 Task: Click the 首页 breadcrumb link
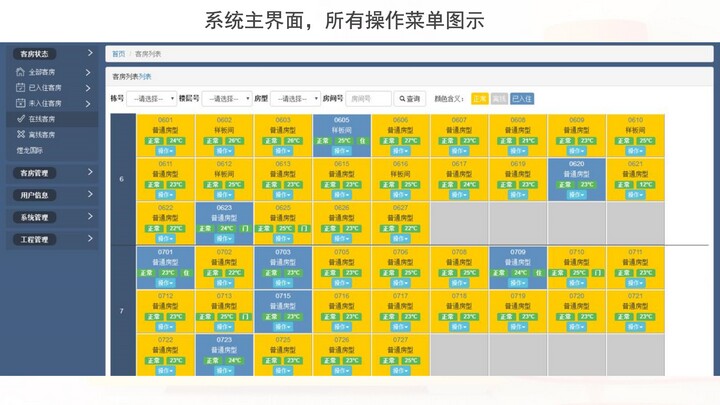click(119, 54)
